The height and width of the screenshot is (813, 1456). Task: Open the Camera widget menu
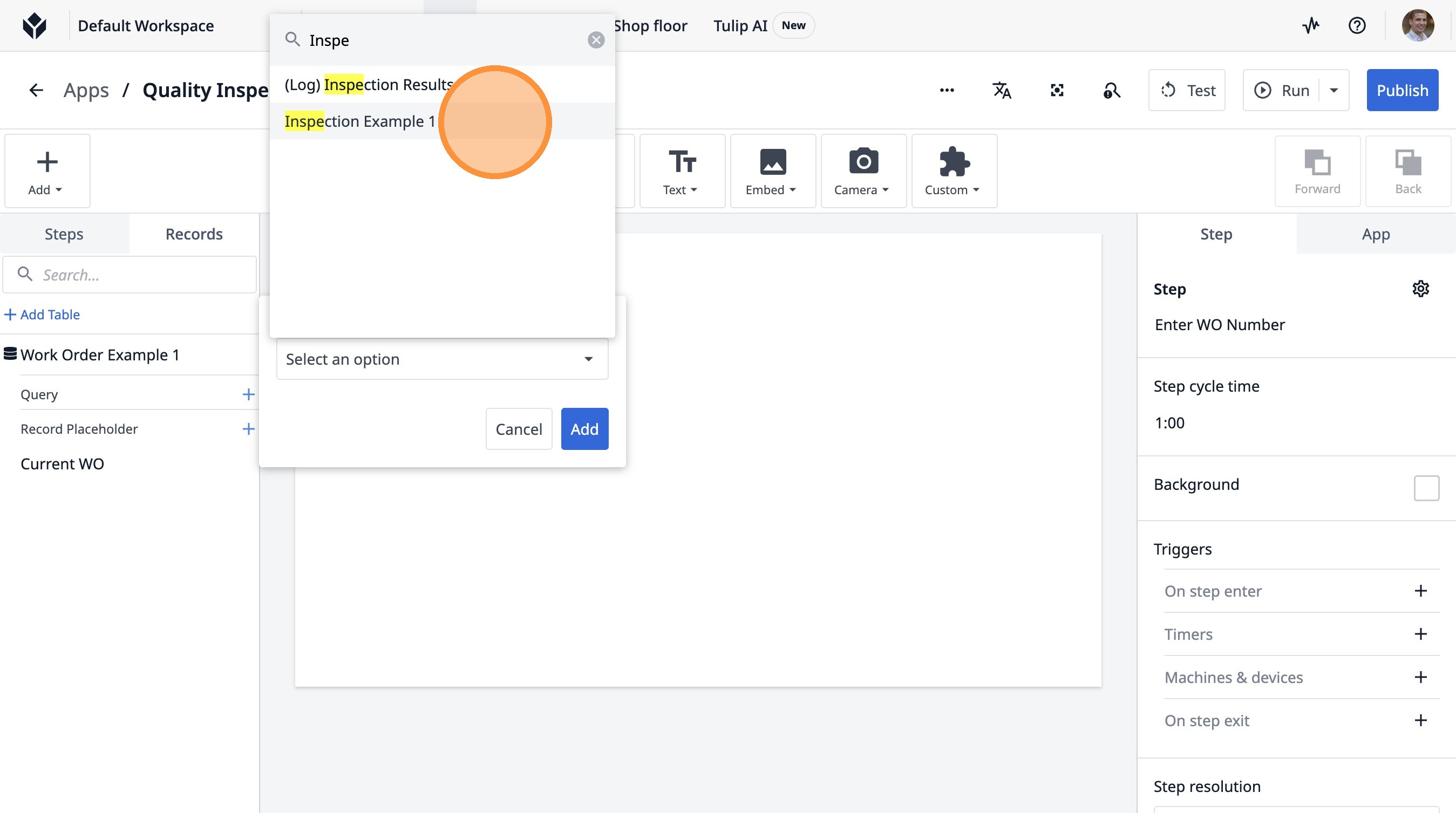[x=862, y=170]
